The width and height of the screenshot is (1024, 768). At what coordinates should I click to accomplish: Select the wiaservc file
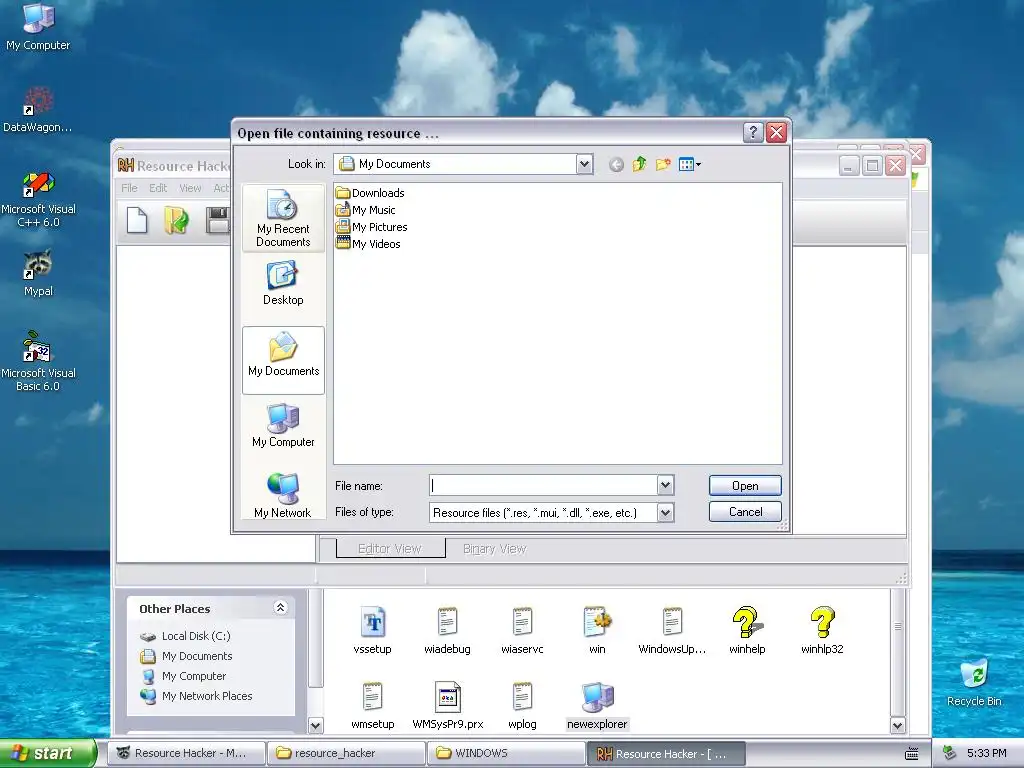pyautogui.click(x=522, y=630)
